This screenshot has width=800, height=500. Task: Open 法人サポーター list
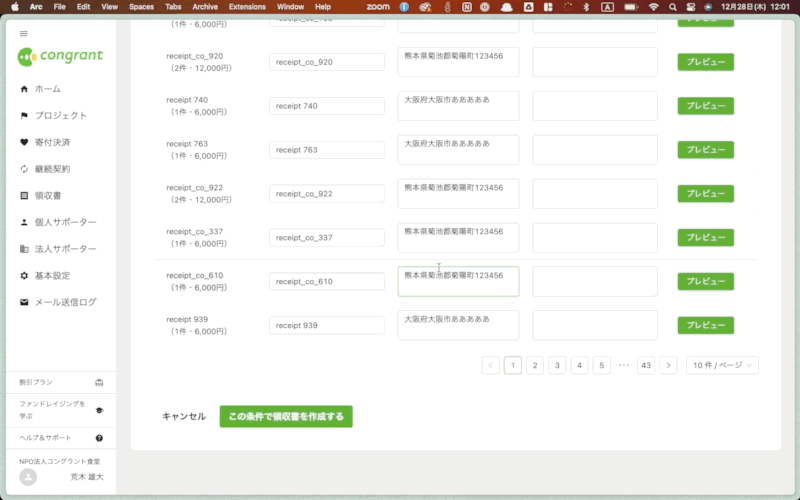tap(65, 248)
